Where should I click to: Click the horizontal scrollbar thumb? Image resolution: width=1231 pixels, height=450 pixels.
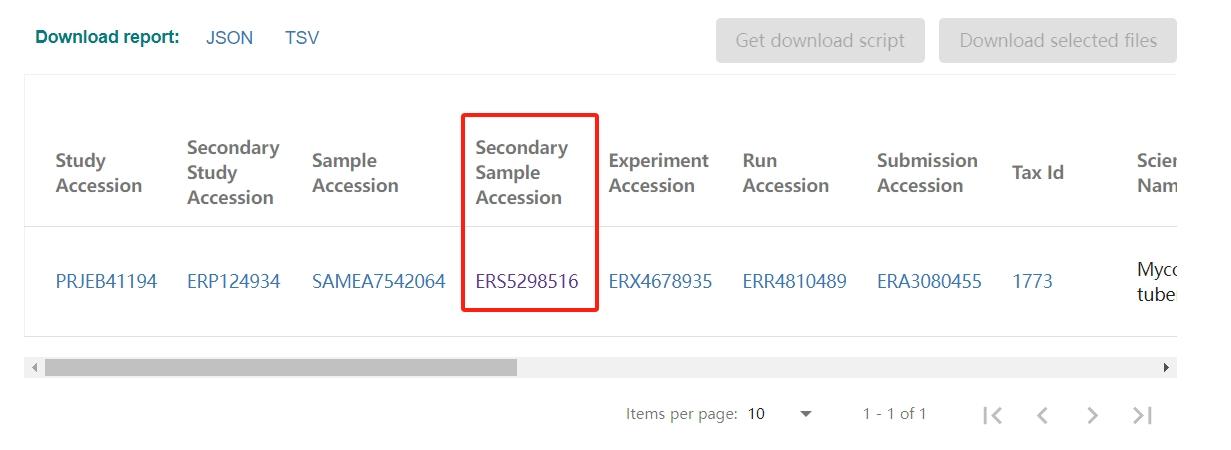[280, 368]
